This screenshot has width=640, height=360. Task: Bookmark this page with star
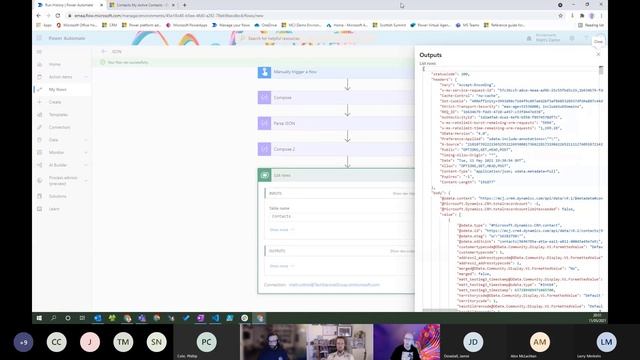pos(560,16)
